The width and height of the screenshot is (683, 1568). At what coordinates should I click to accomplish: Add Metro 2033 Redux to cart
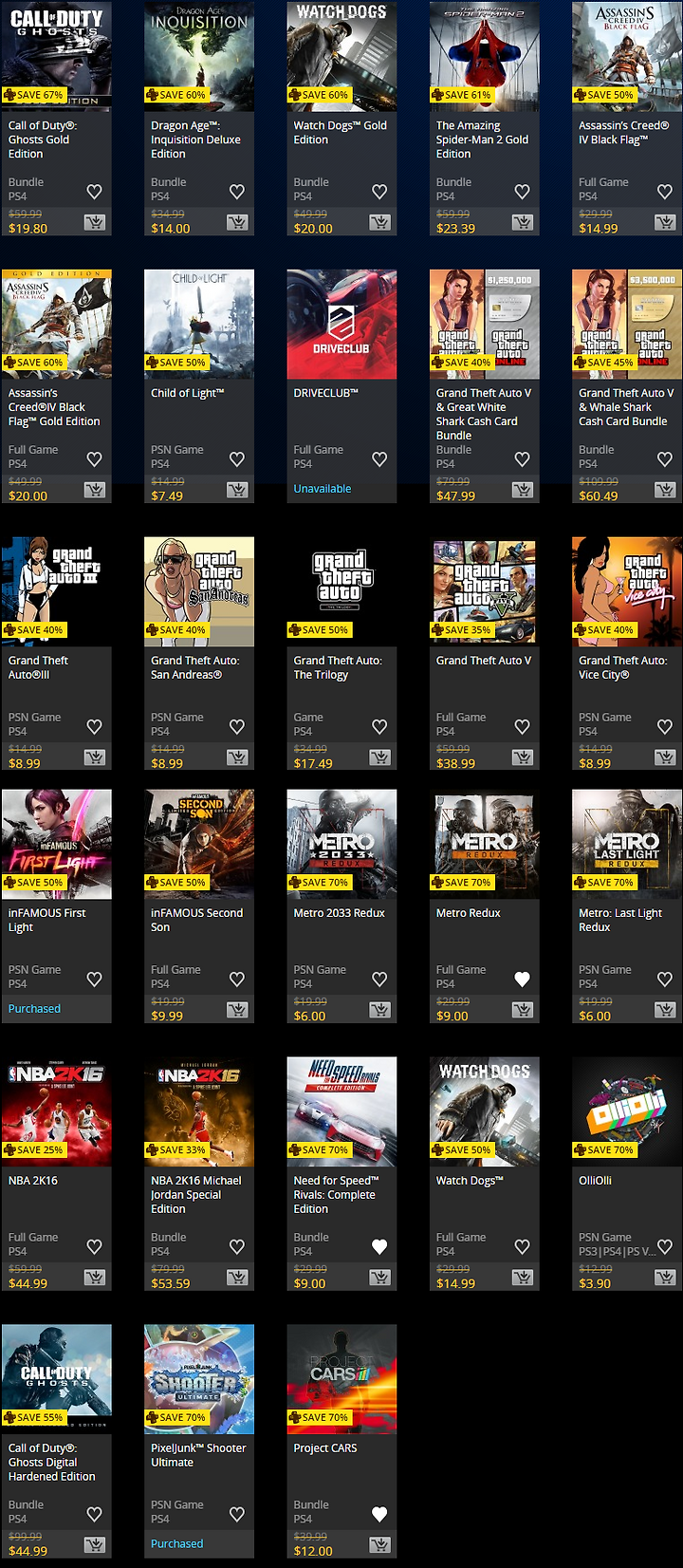click(380, 1010)
